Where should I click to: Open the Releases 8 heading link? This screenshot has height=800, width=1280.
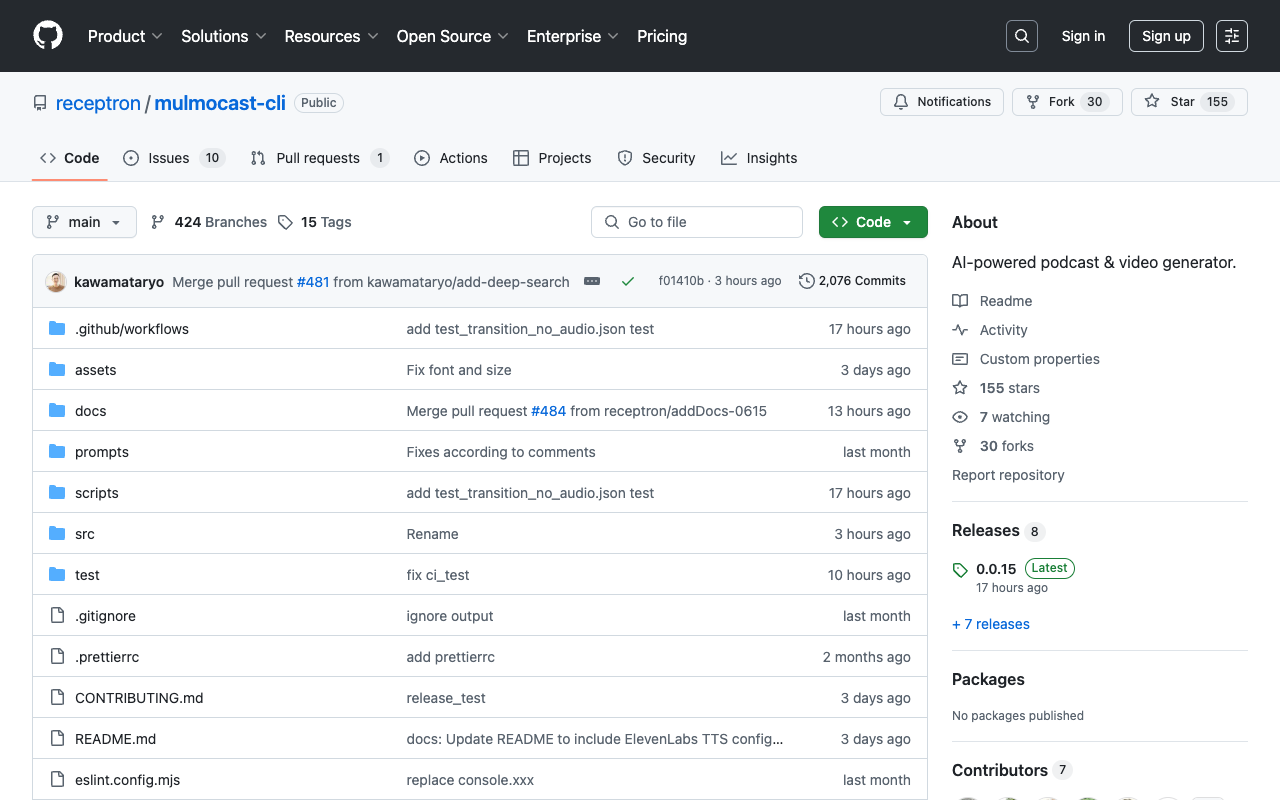[998, 531]
